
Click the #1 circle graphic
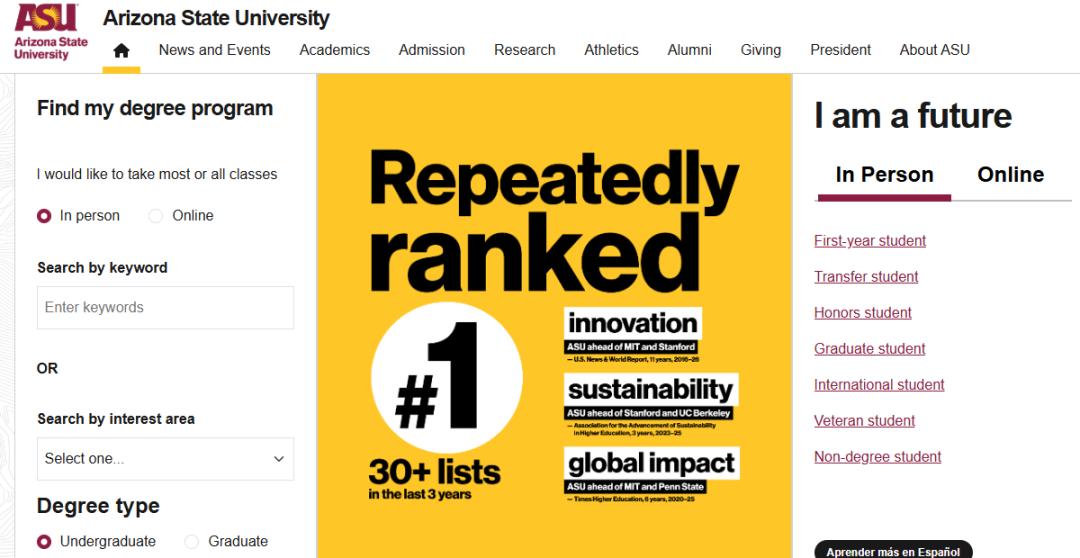pyautogui.click(x=446, y=378)
